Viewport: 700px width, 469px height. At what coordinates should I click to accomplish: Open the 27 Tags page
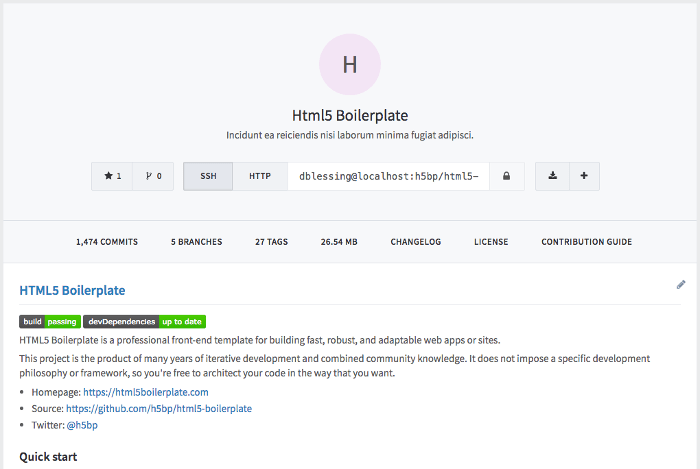pyautogui.click(x=271, y=242)
